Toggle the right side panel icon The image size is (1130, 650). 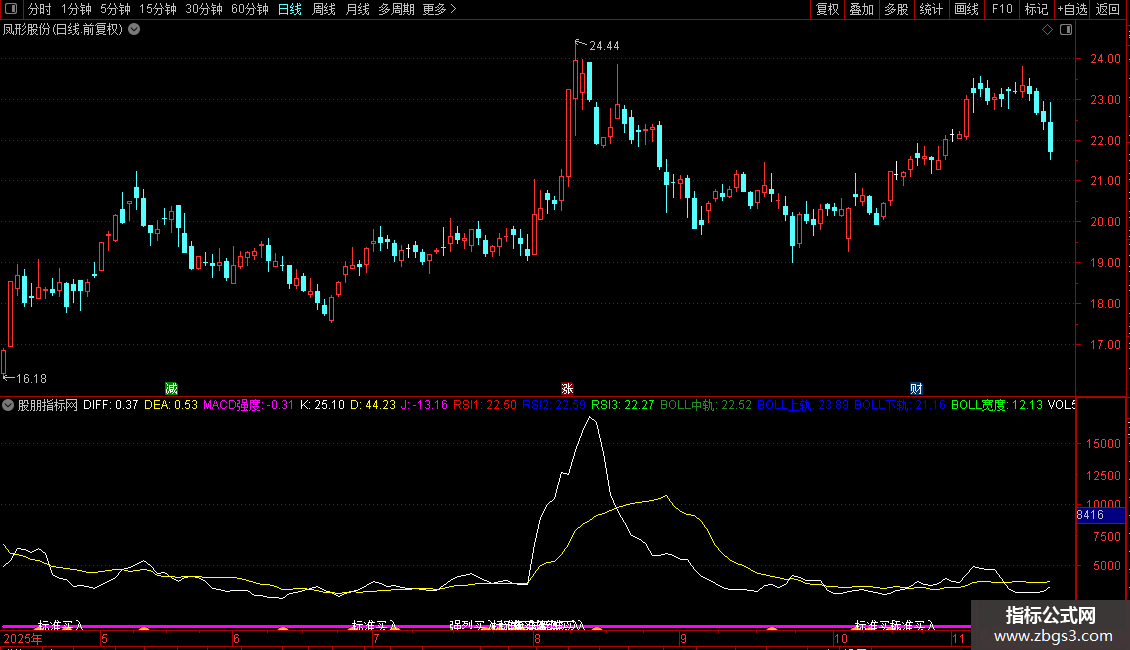(1066, 30)
